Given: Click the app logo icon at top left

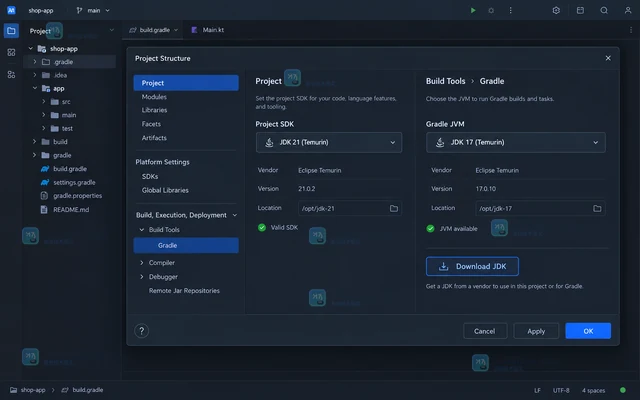Looking at the screenshot, I should click(x=11, y=10).
